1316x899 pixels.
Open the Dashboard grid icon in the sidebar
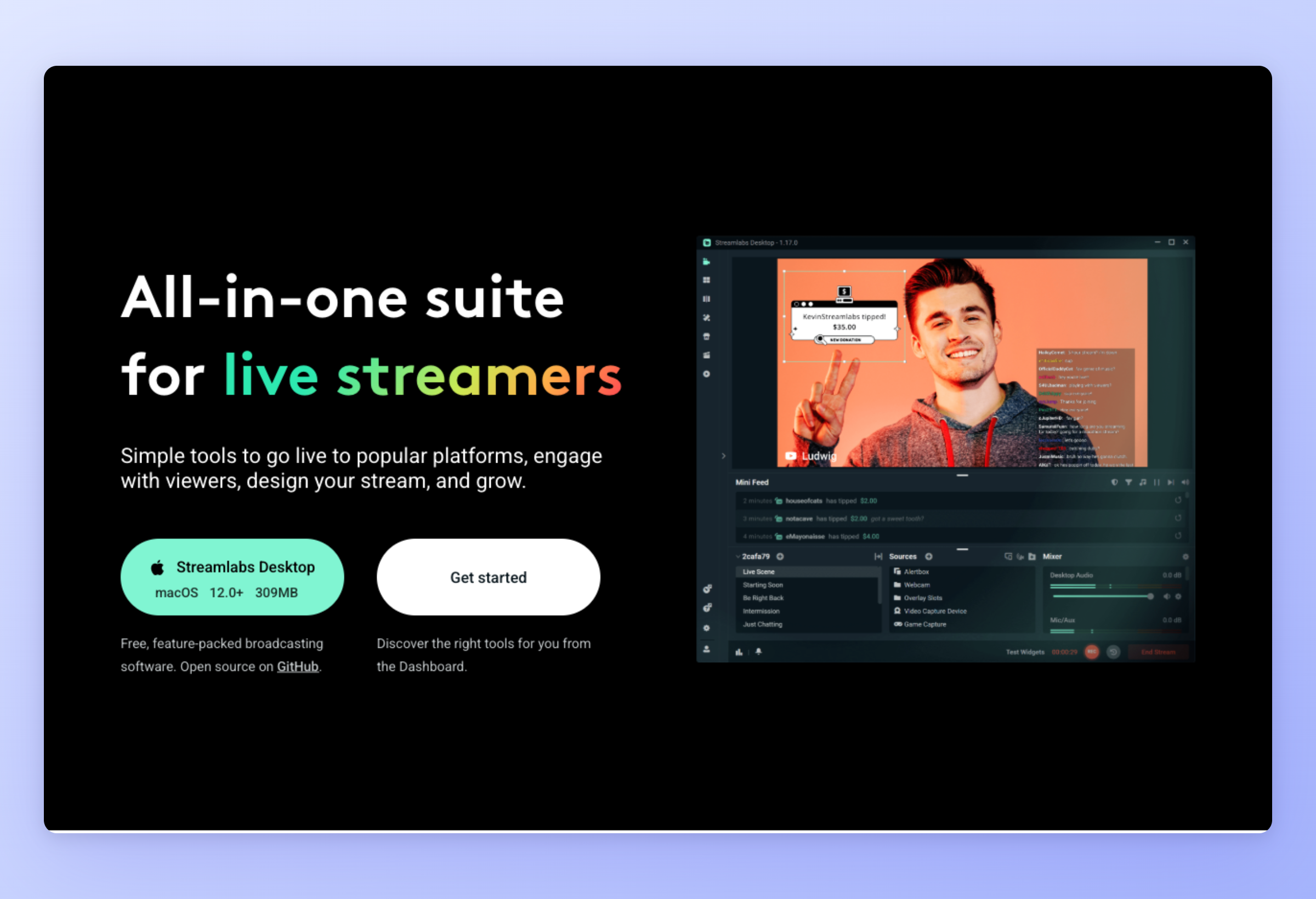706,279
